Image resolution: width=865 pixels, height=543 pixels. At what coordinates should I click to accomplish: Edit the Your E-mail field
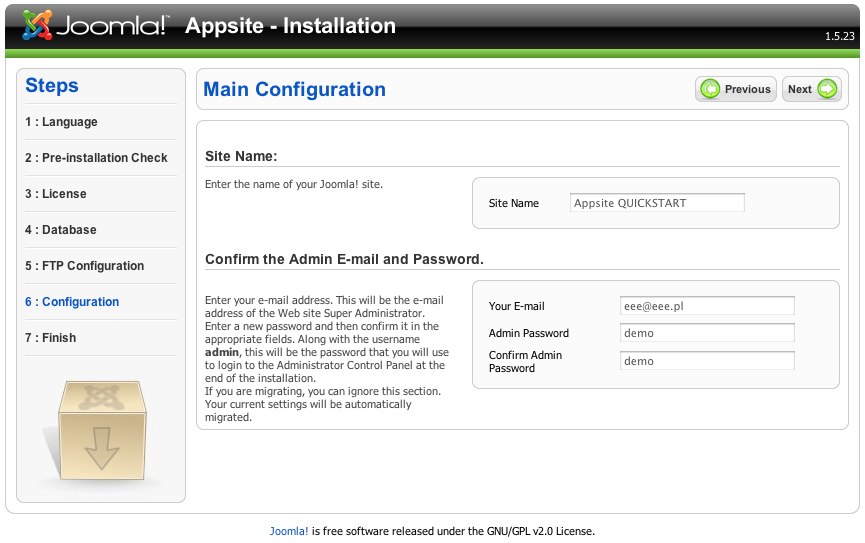[x=707, y=306]
